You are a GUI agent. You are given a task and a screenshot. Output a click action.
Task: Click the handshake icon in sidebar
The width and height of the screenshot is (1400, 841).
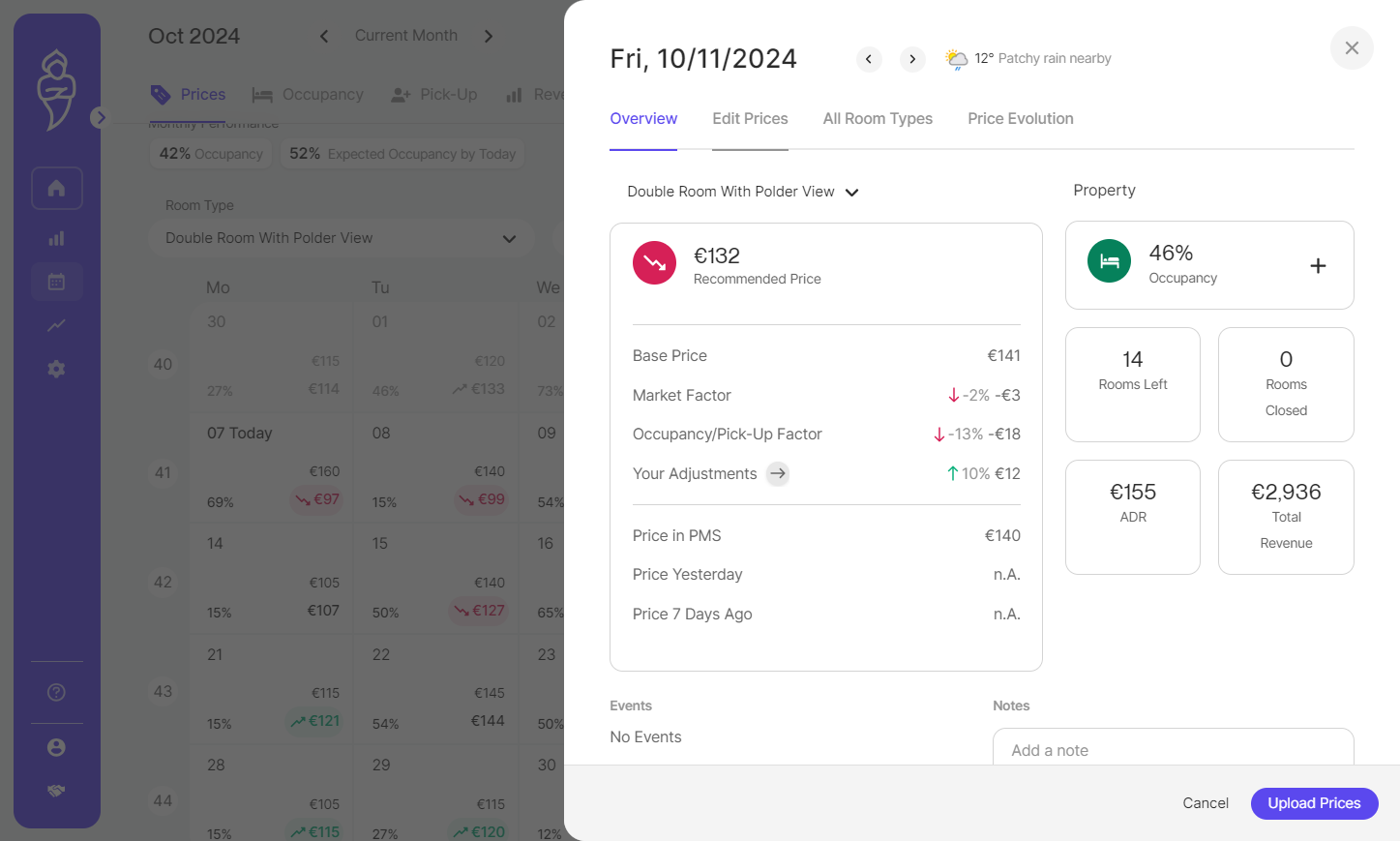coord(56,791)
